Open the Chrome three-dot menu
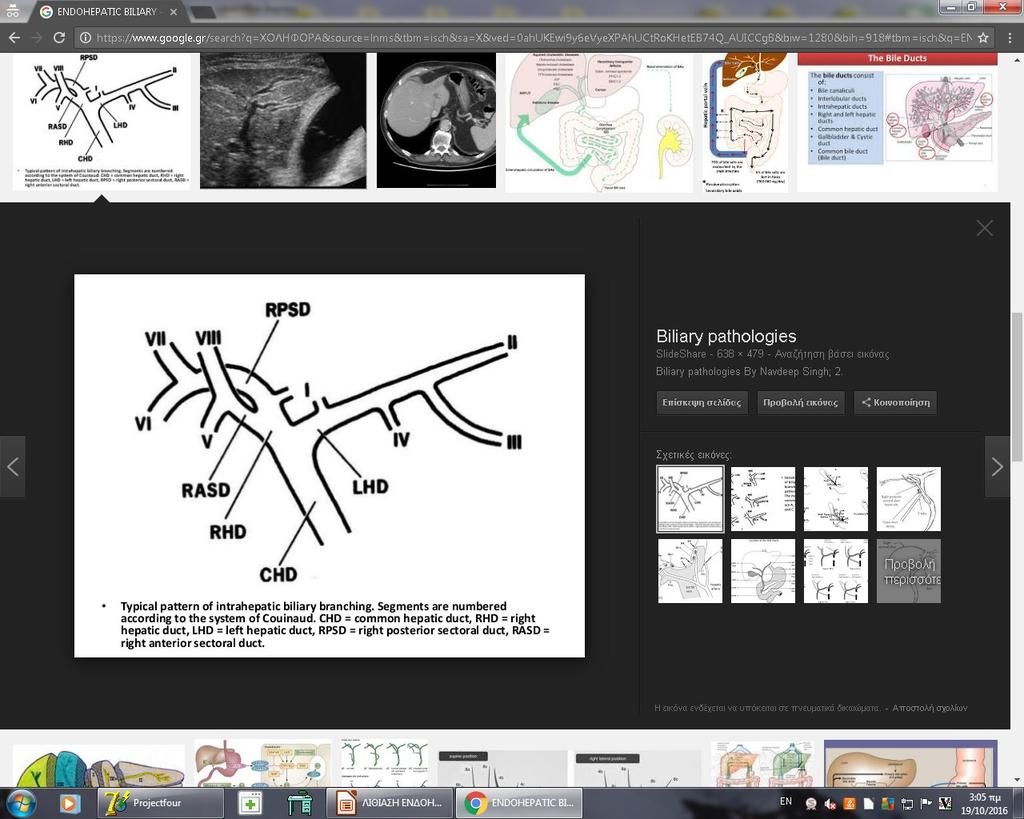Image resolution: width=1024 pixels, height=819 pixels. point(1009,38)
